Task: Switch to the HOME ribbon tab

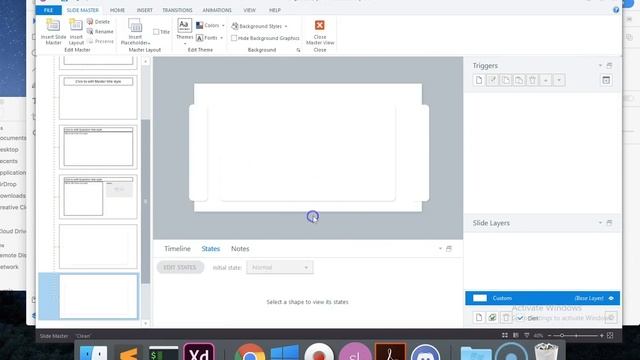Action: [x=118, y=10]
